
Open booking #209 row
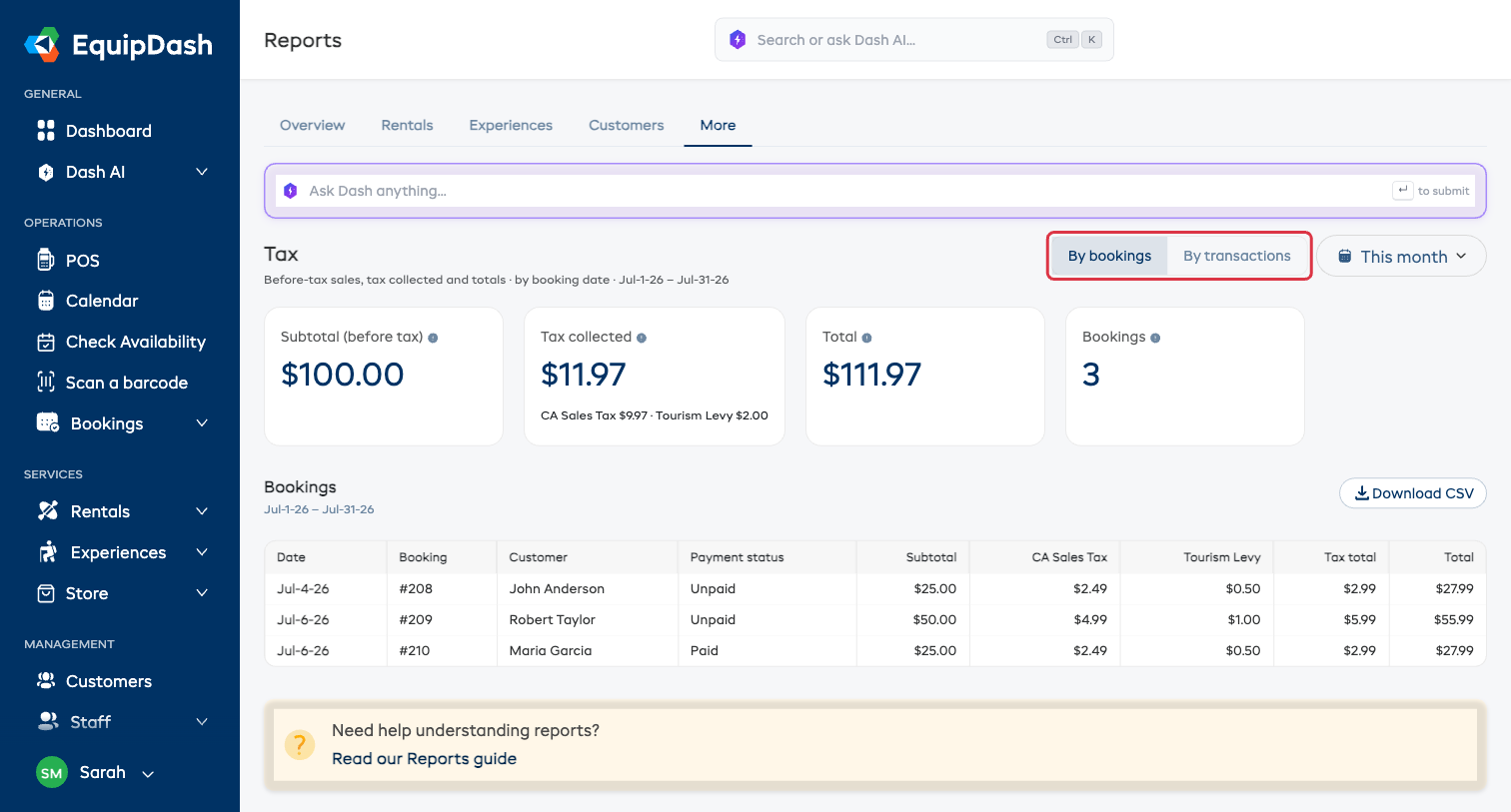point(875,619)
